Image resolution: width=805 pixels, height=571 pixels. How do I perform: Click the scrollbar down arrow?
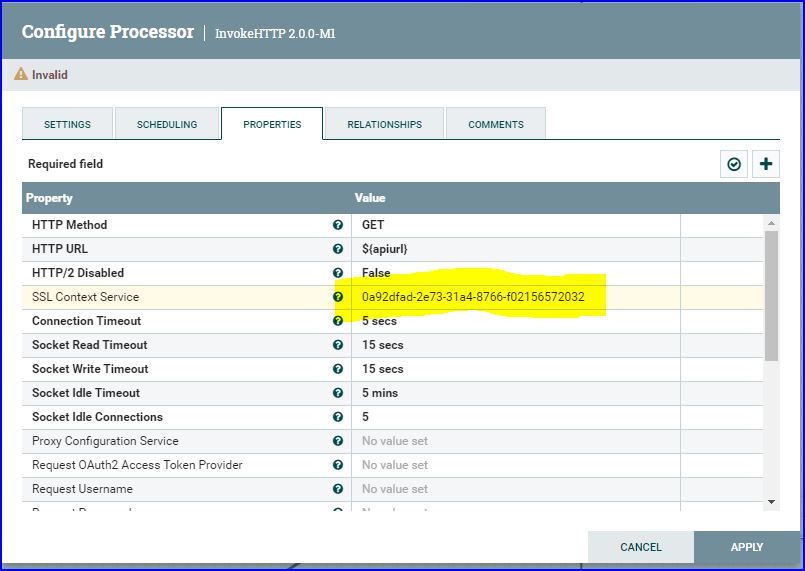point(771,502)
